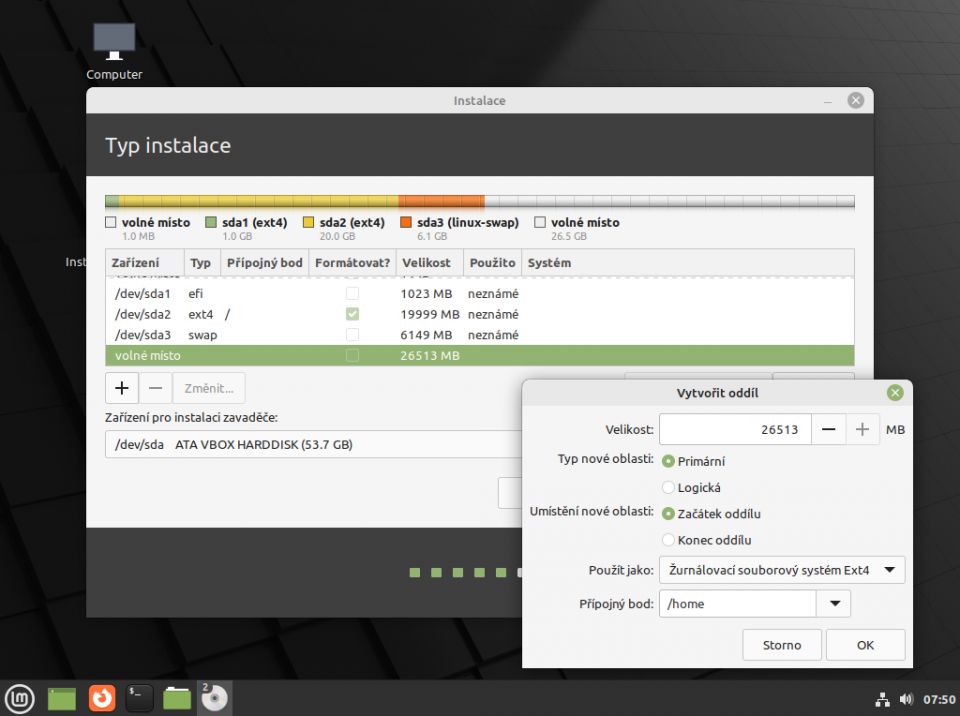Viewport: 960px width, 716px height.
Task: Click the /home mount point text field
Action: pos(738,604)
